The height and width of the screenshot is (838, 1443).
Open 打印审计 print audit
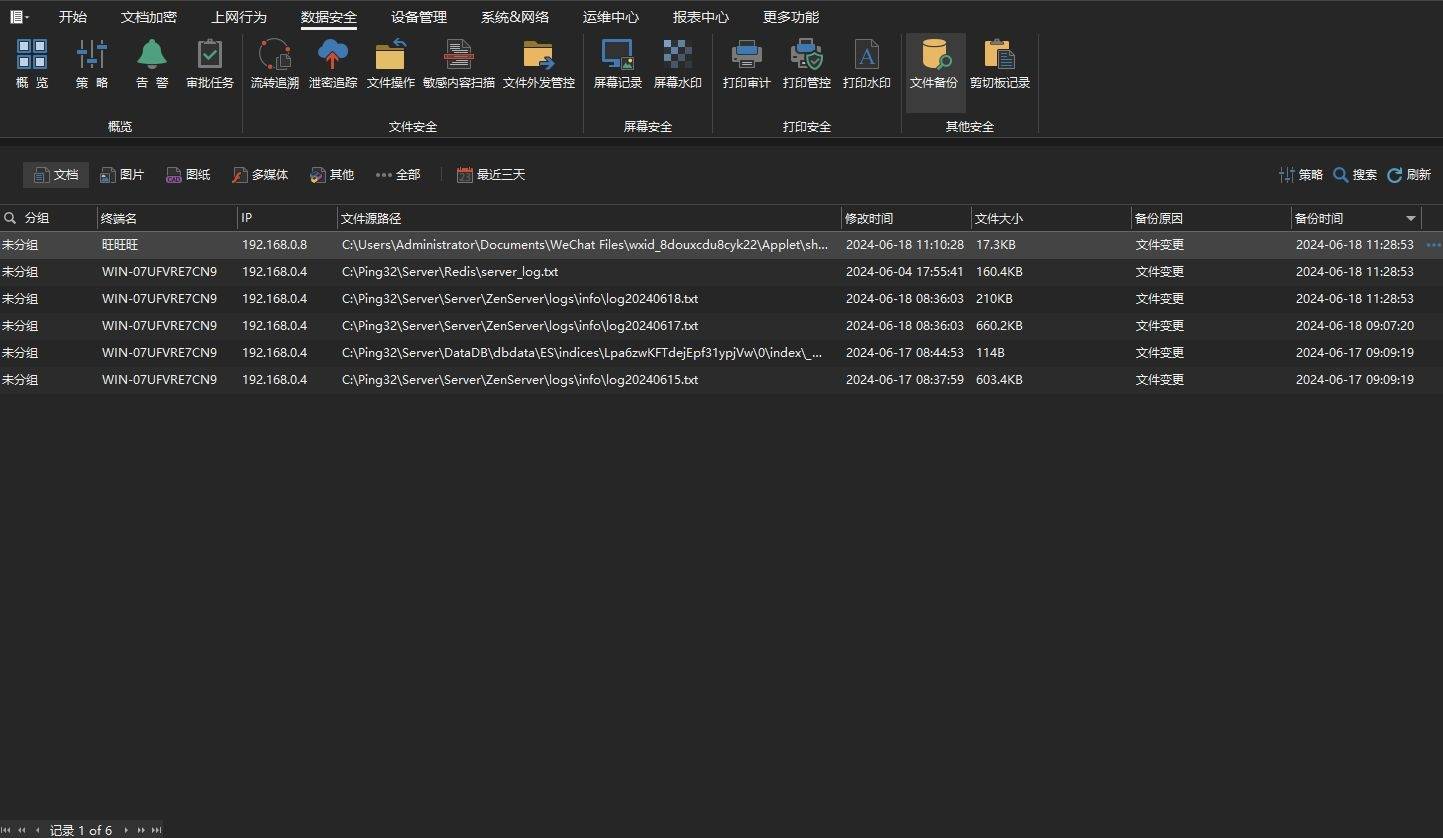click(747, 64)
